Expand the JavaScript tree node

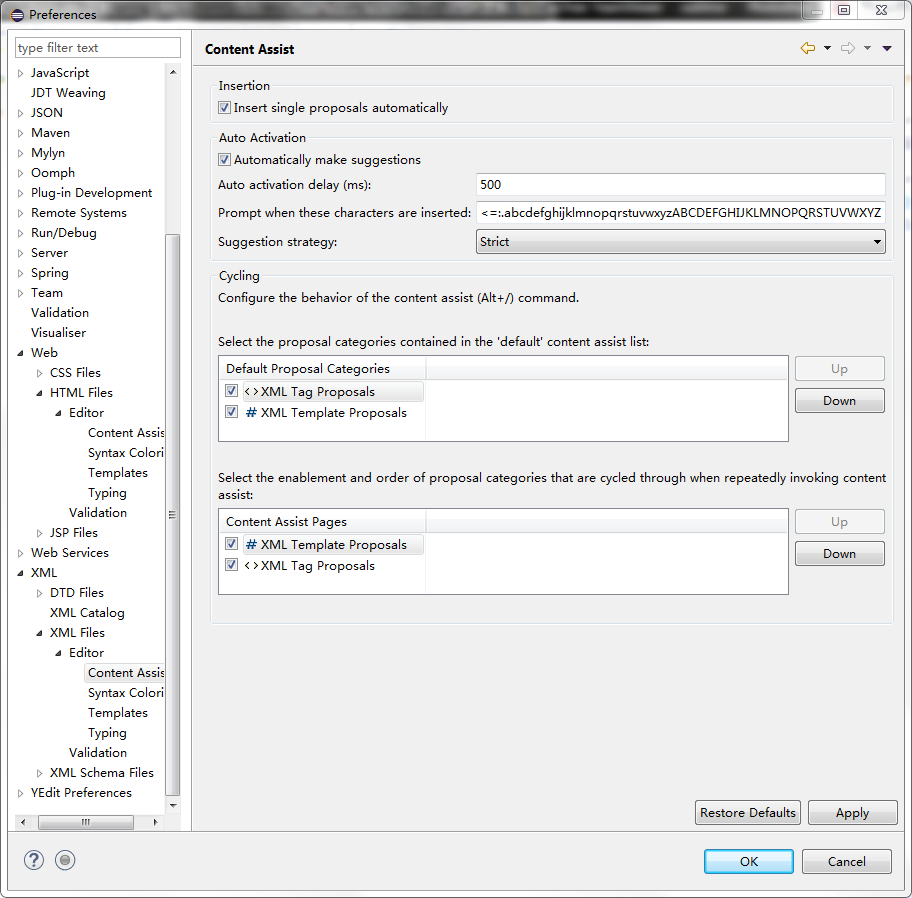20,73
